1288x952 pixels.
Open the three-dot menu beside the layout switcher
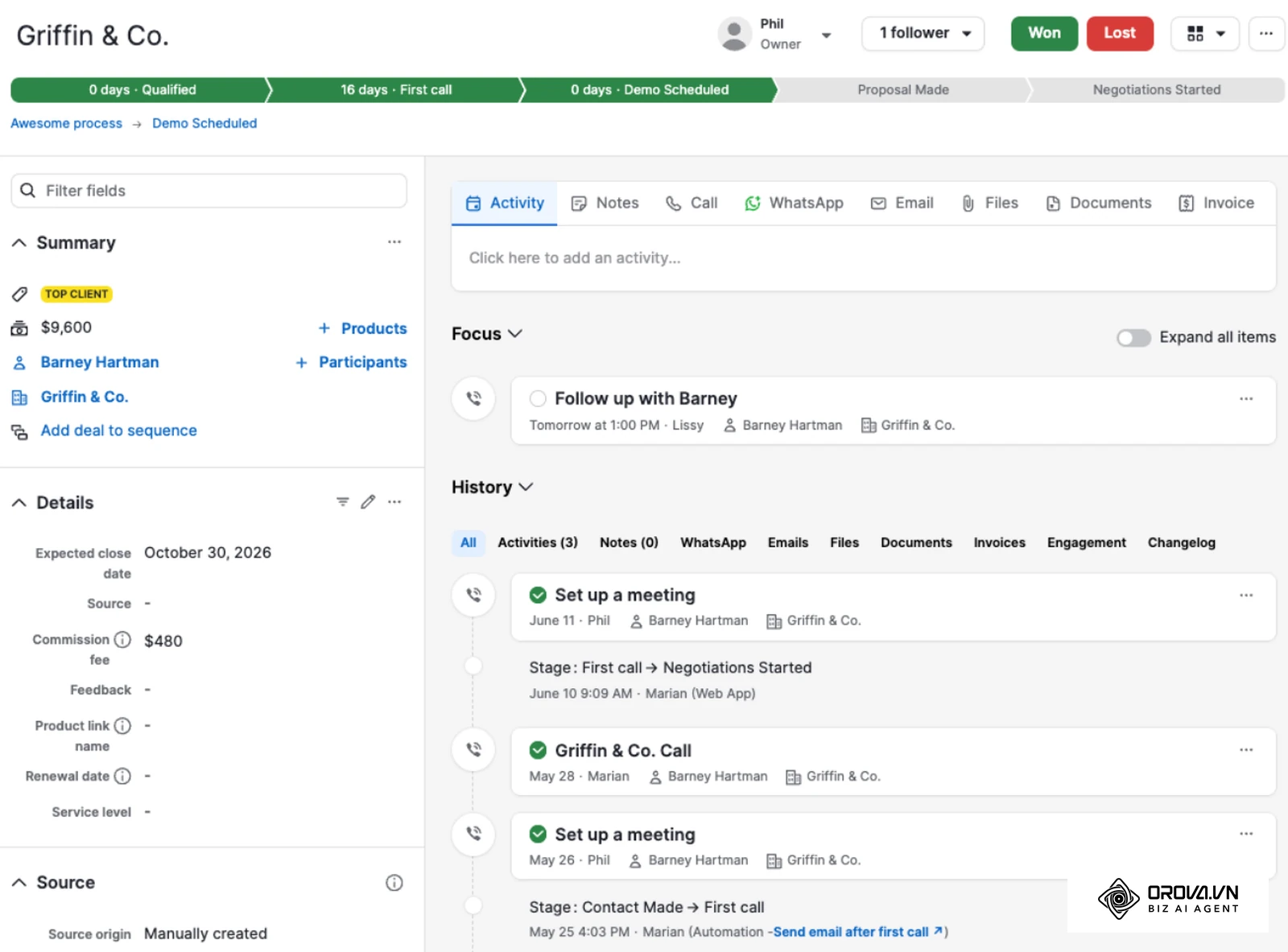pyautogui.click(x=1265, y=34)
